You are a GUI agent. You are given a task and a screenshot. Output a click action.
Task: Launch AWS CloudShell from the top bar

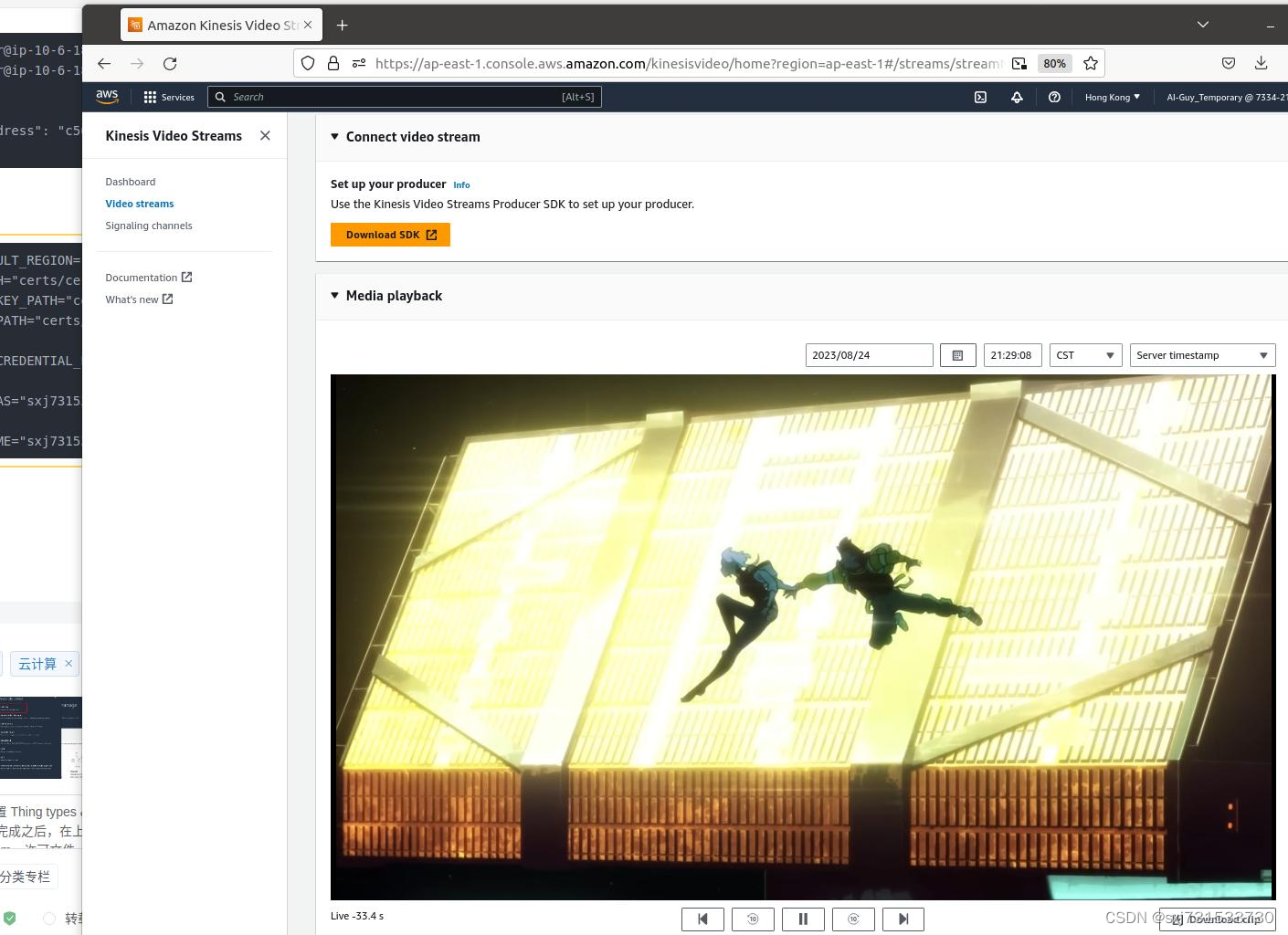980,97
